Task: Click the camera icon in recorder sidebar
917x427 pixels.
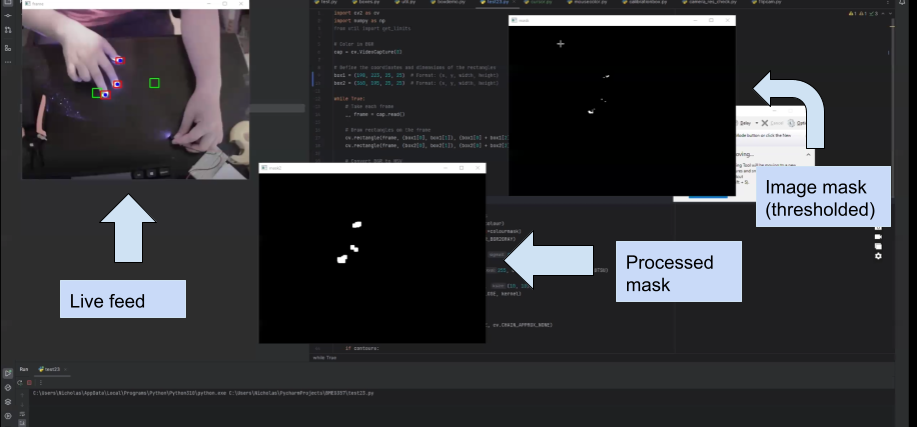Action: tap(878, 236)
